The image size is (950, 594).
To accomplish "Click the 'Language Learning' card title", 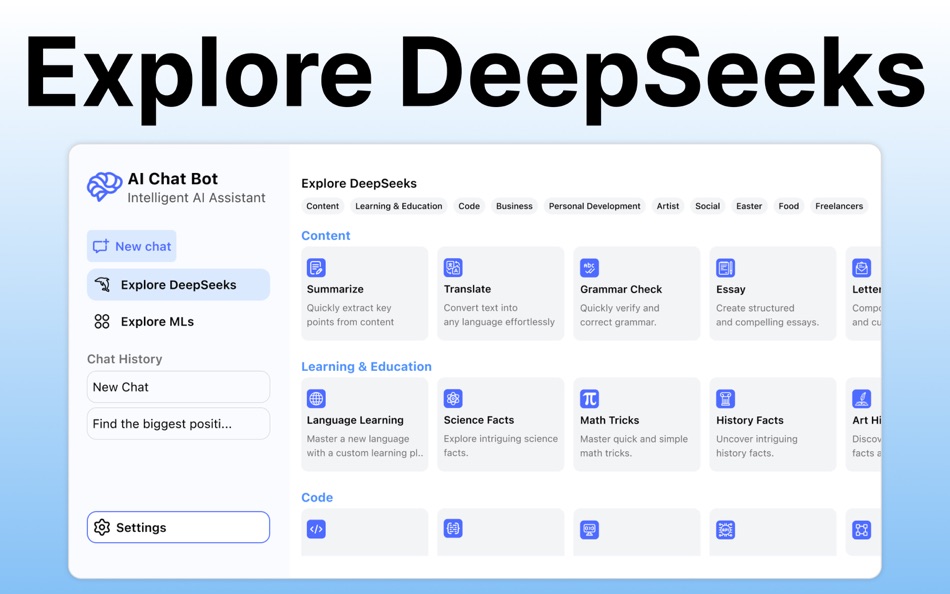I will [355, 420].
